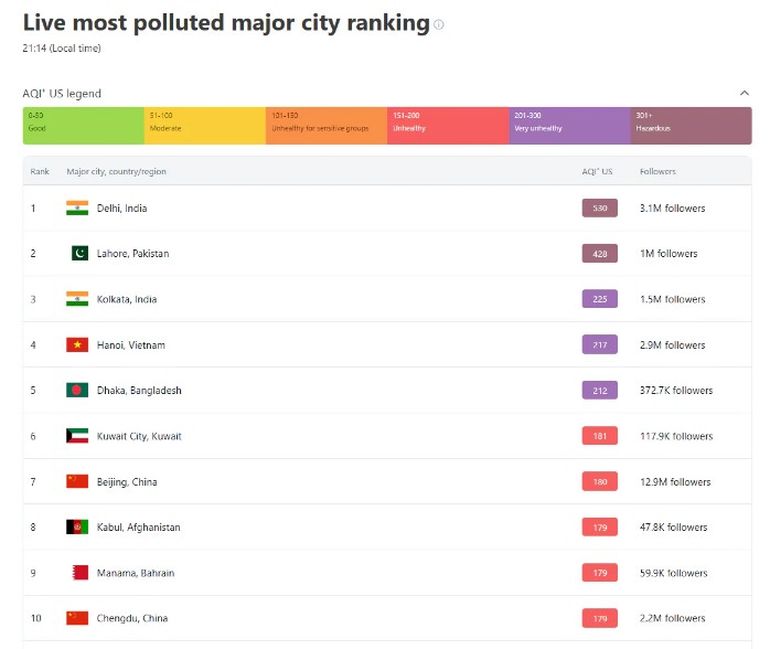Screen dimensions: 770x649
Task: Click the 2.2M followers text for Chengdu
Action: (x=672, y=618)
